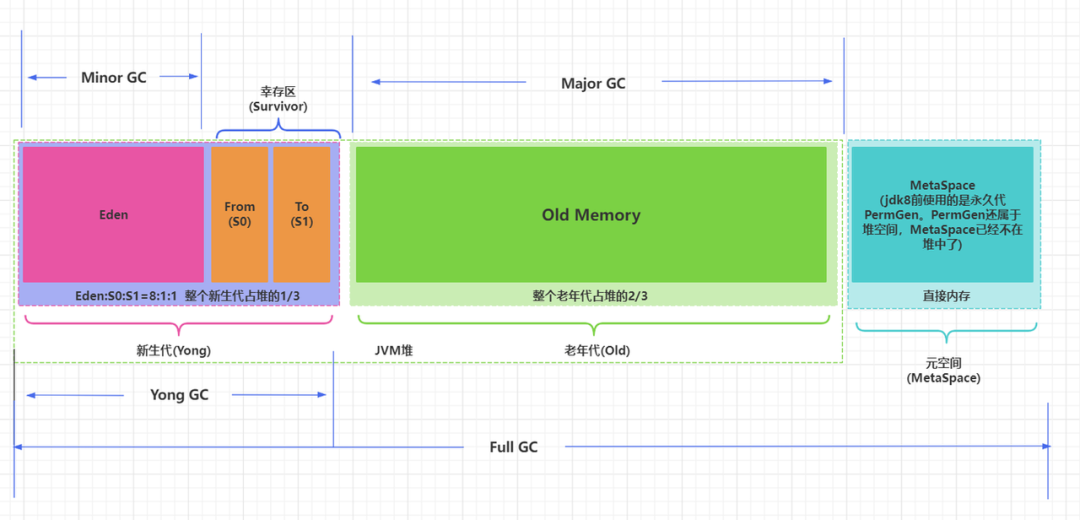1080x520 pixels.
Task: Click the Minor GC label
Action: [x=114, y=77]
